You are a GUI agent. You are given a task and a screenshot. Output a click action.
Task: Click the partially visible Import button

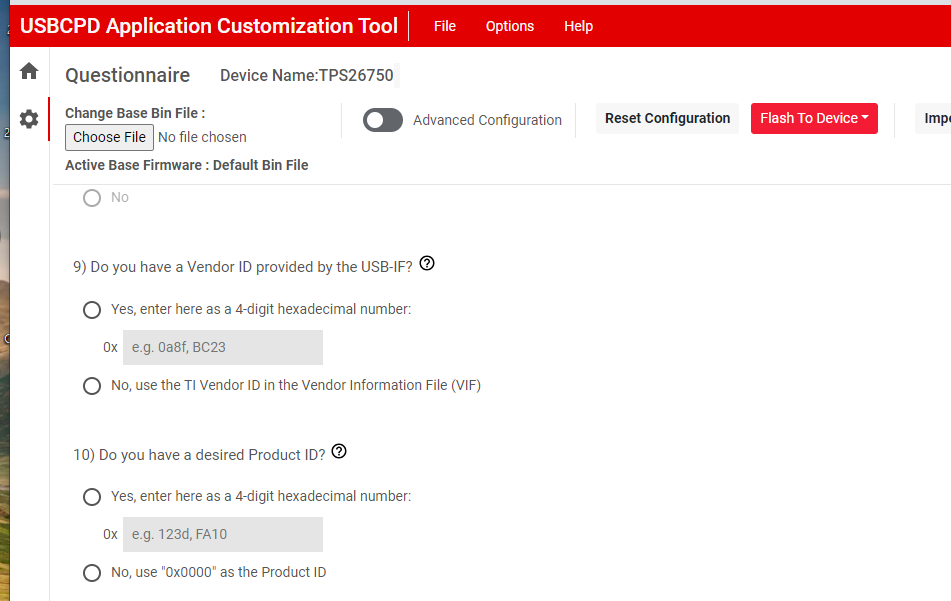pyautogui.click(x=936, y=118)
